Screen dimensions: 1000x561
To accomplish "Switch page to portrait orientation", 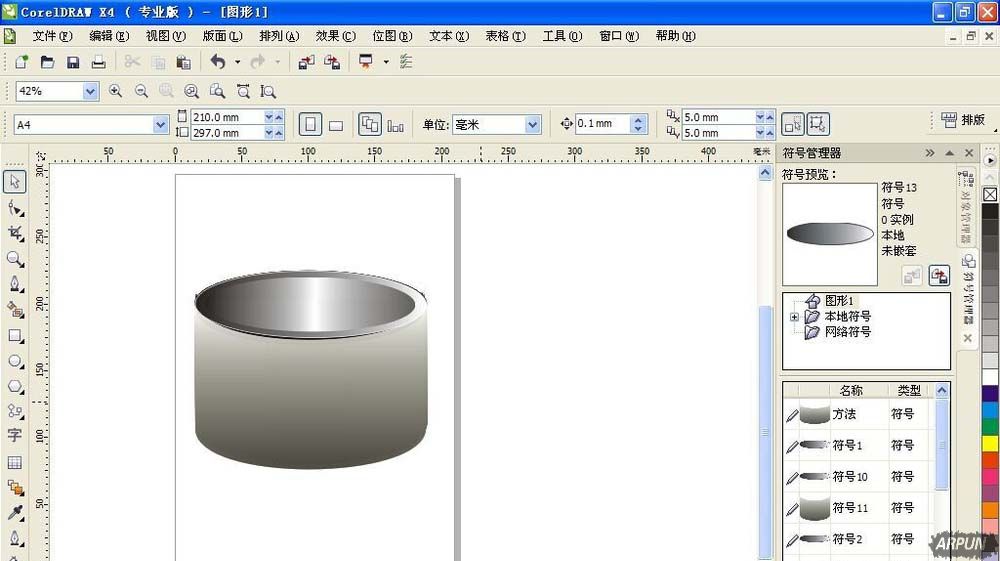I will click(x=311, y=124).
